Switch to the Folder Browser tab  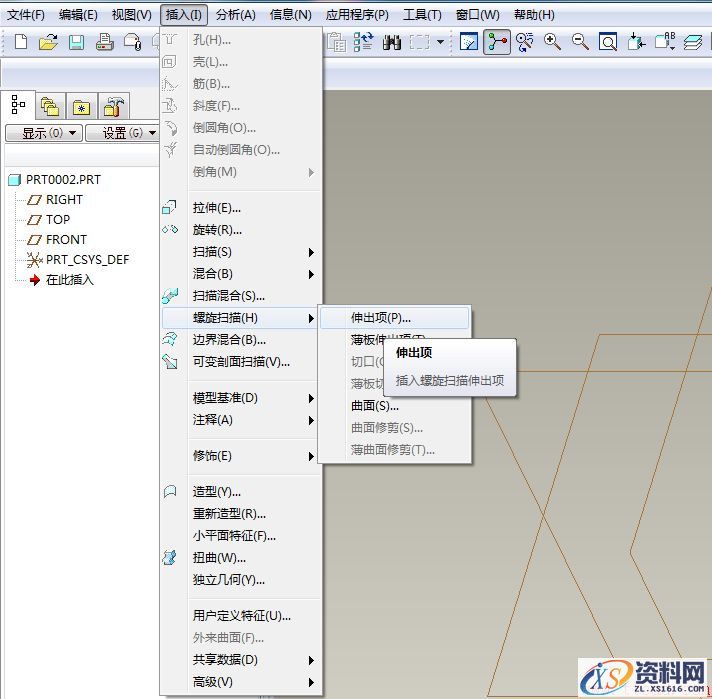tap(50, 107)
